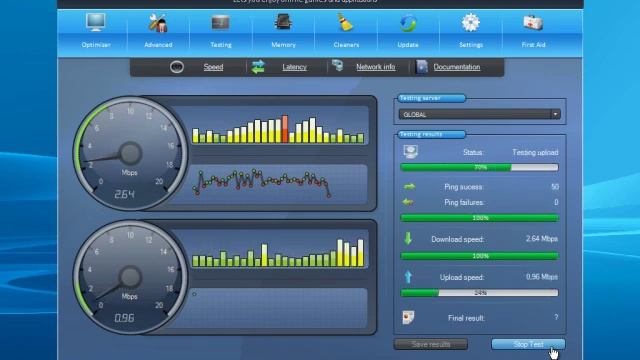Click the Final result document icon
Viewport: 640px width, 360px height.
click(x=408, y=317)
